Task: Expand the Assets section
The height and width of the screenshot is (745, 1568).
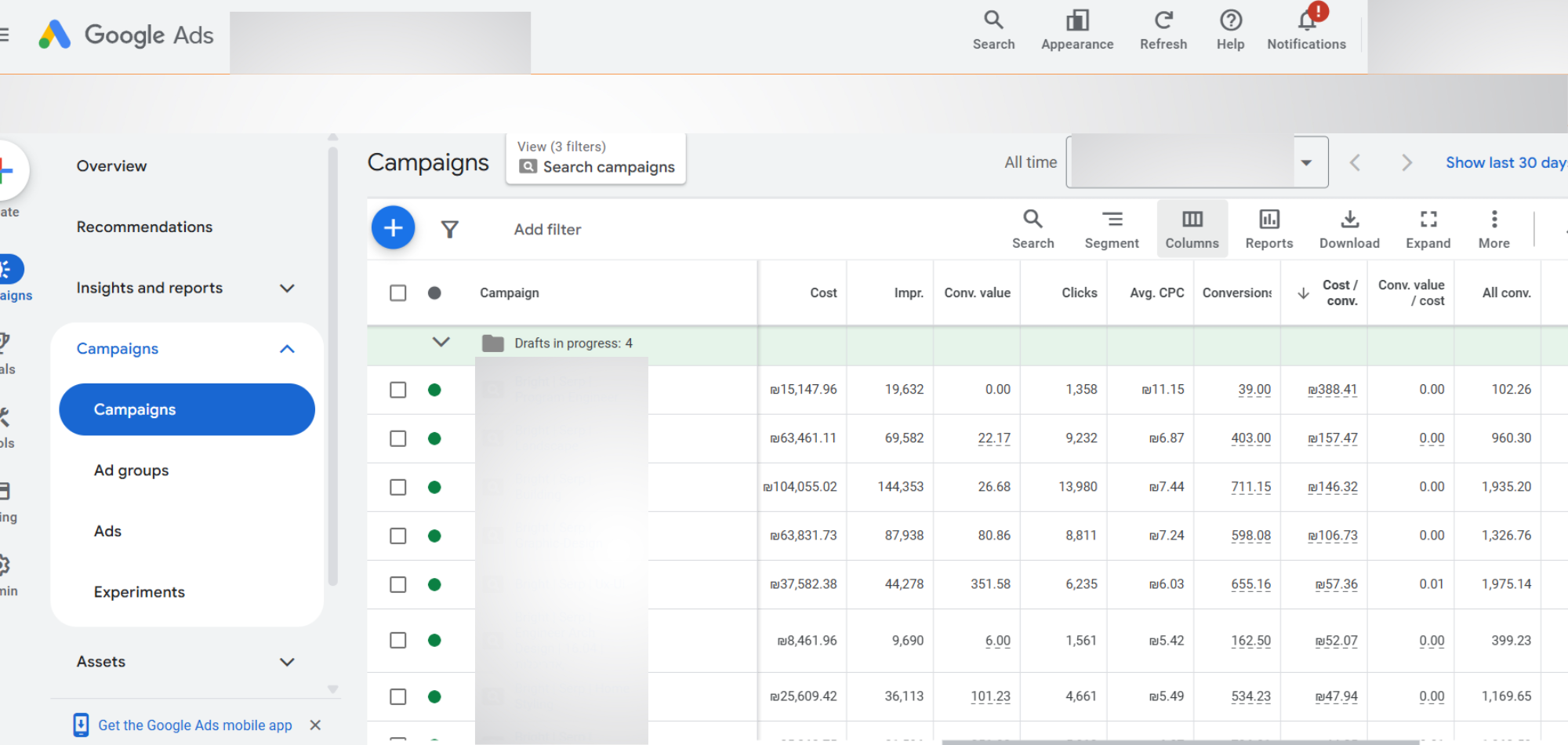Action: click(x=288, y=662)
